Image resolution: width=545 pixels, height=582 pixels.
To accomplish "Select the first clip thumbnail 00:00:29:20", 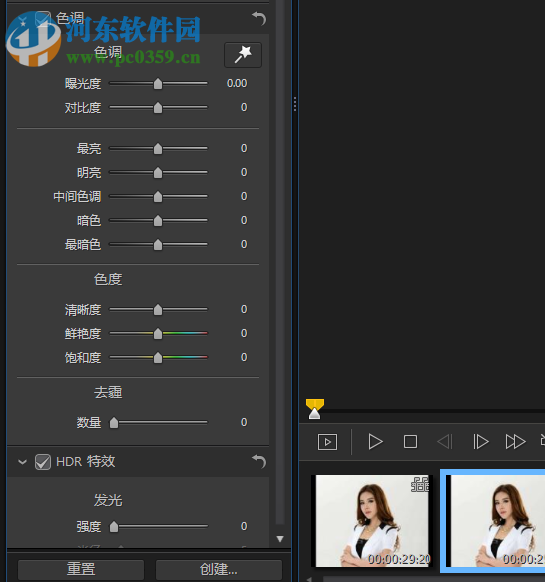I will point(372,521).
